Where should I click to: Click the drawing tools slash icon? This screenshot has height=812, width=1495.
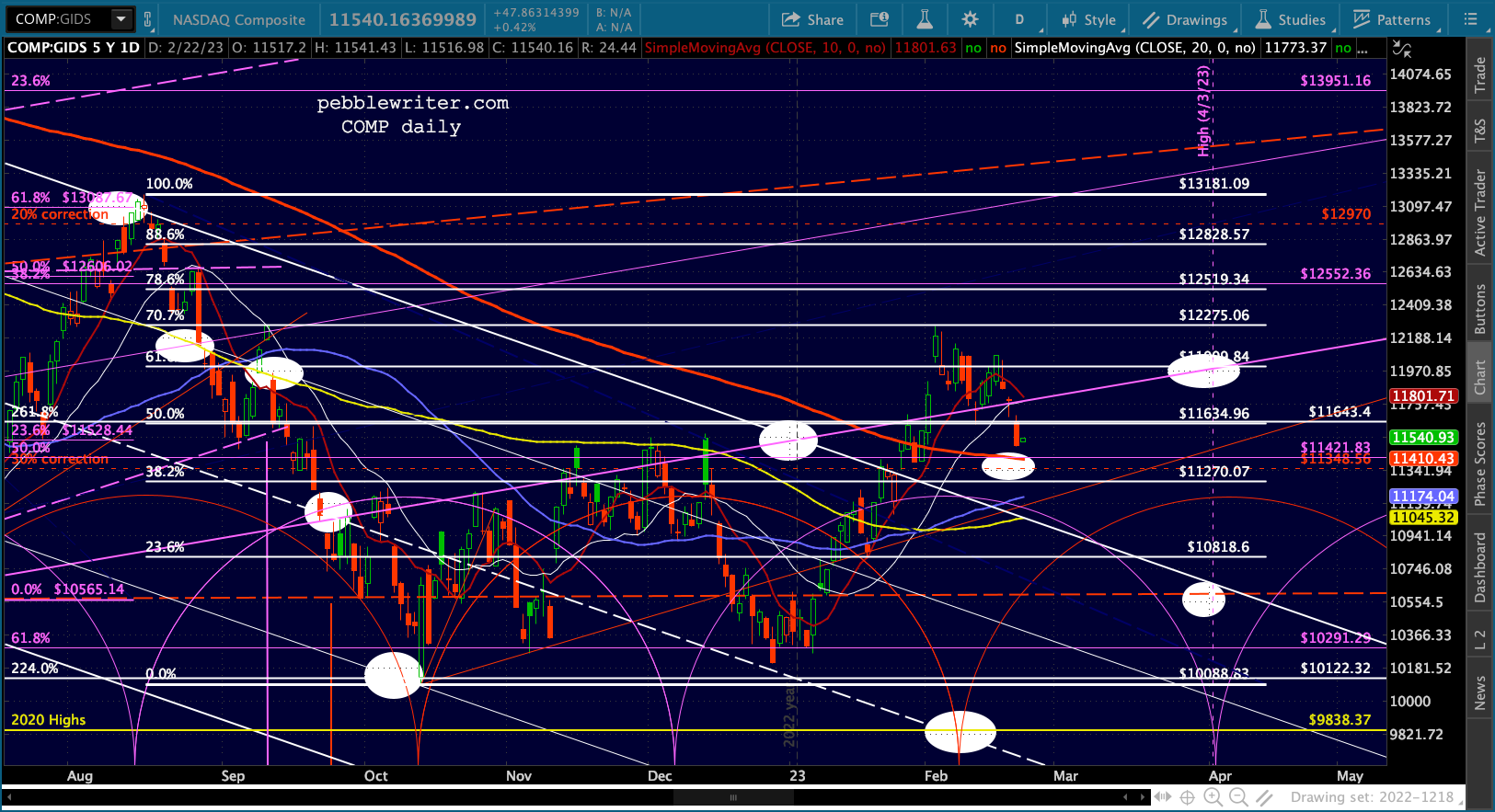tap(1265, 797)
